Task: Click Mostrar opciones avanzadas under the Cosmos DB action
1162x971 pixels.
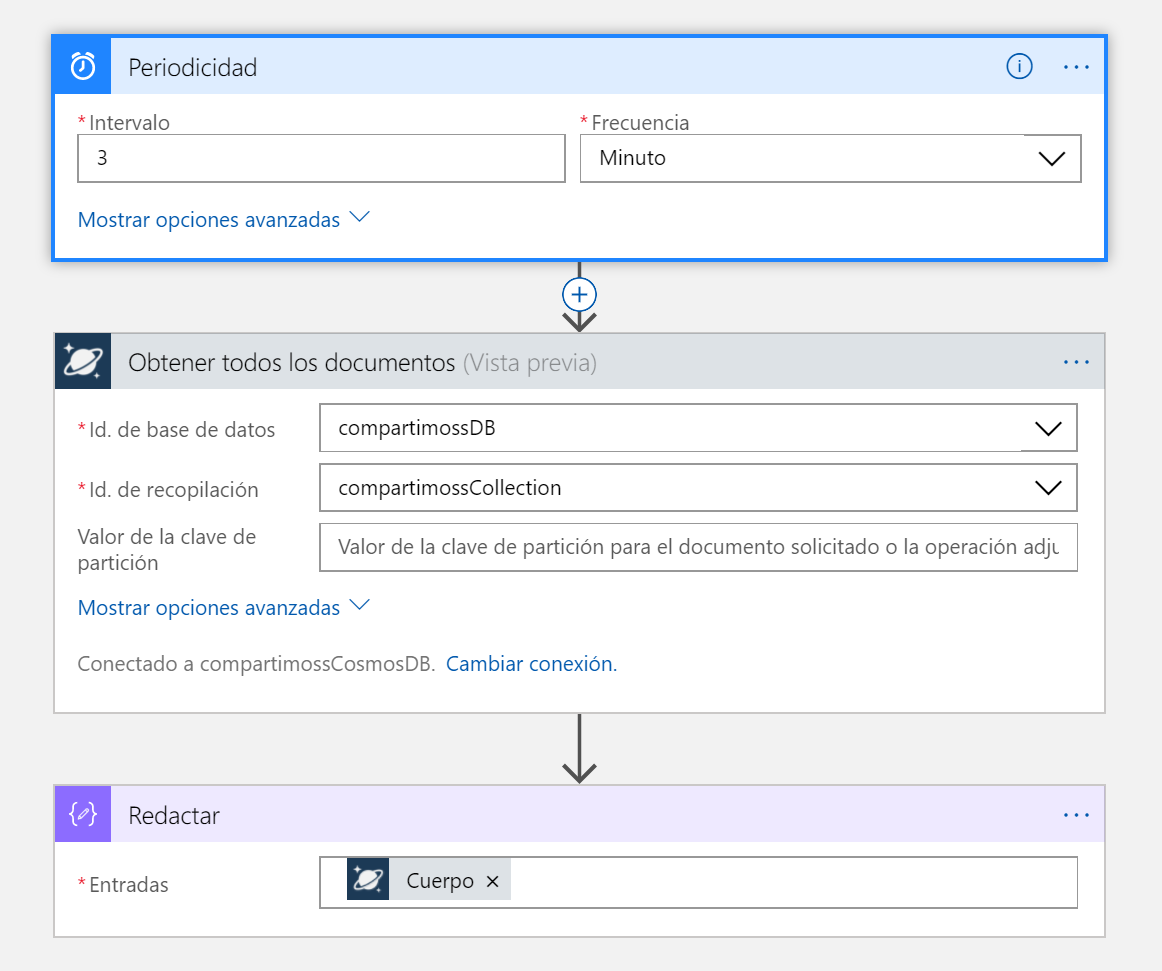Action: (210, 606)
